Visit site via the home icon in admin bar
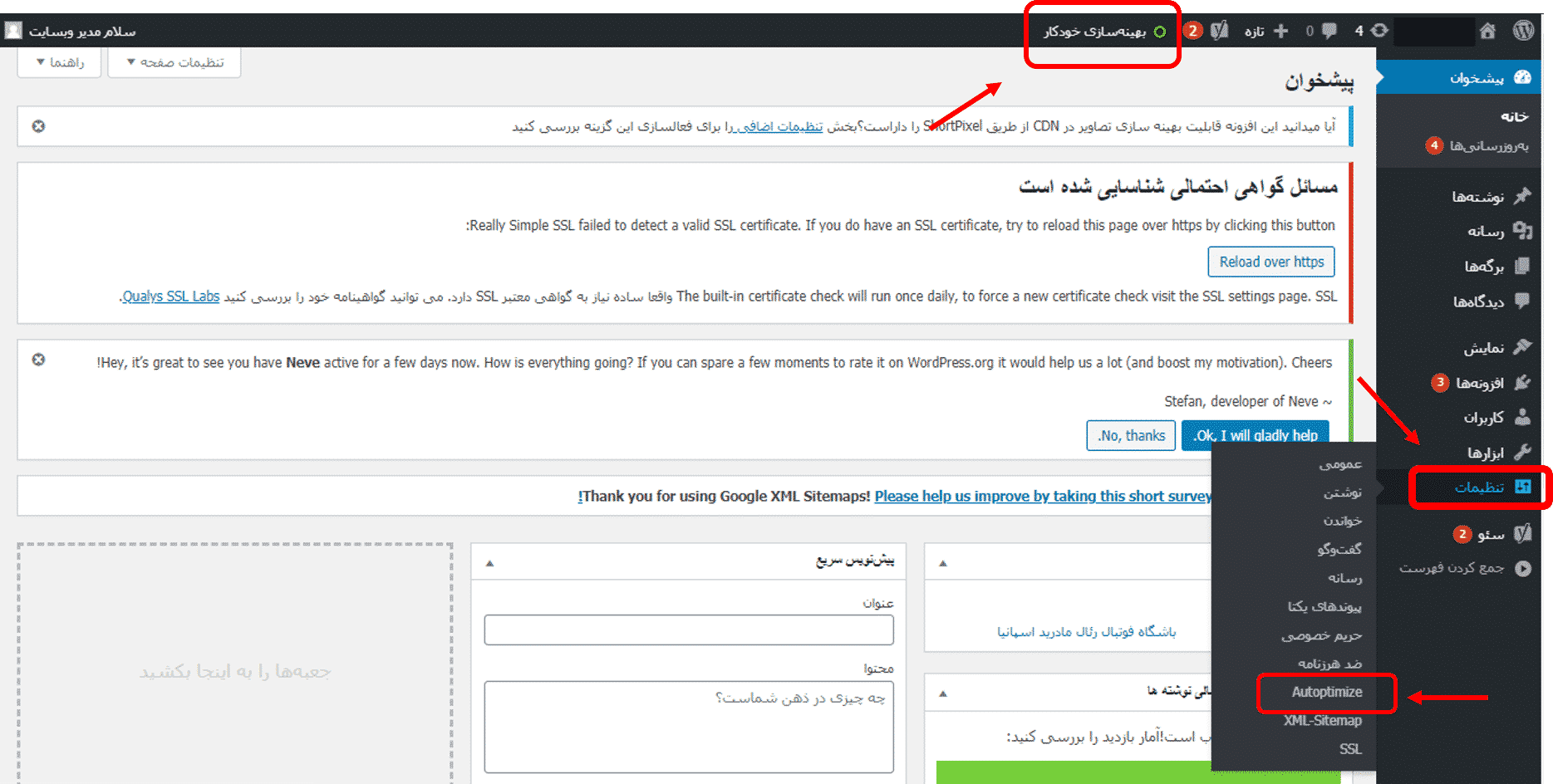The height and width of the screenshot is (784, 1553). click(1488, 31)
